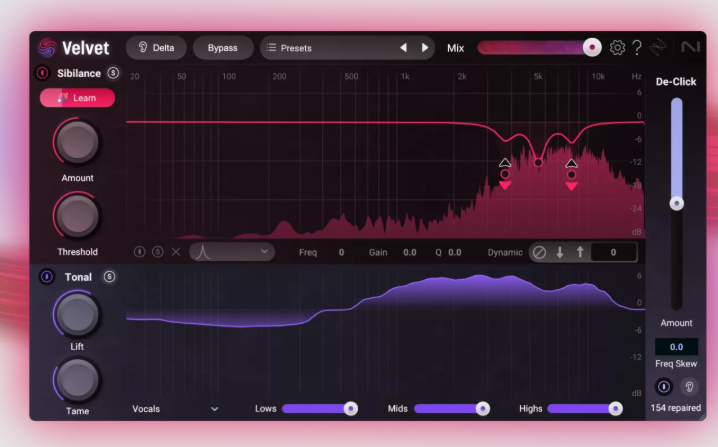
Task: Open settings gear icon
Action: pos(617,47)
